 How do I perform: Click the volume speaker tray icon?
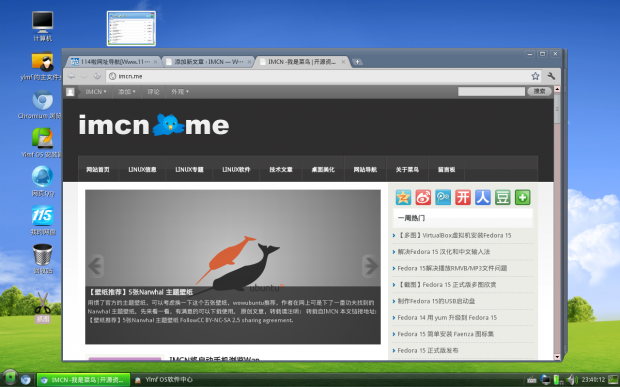[571, 380]
